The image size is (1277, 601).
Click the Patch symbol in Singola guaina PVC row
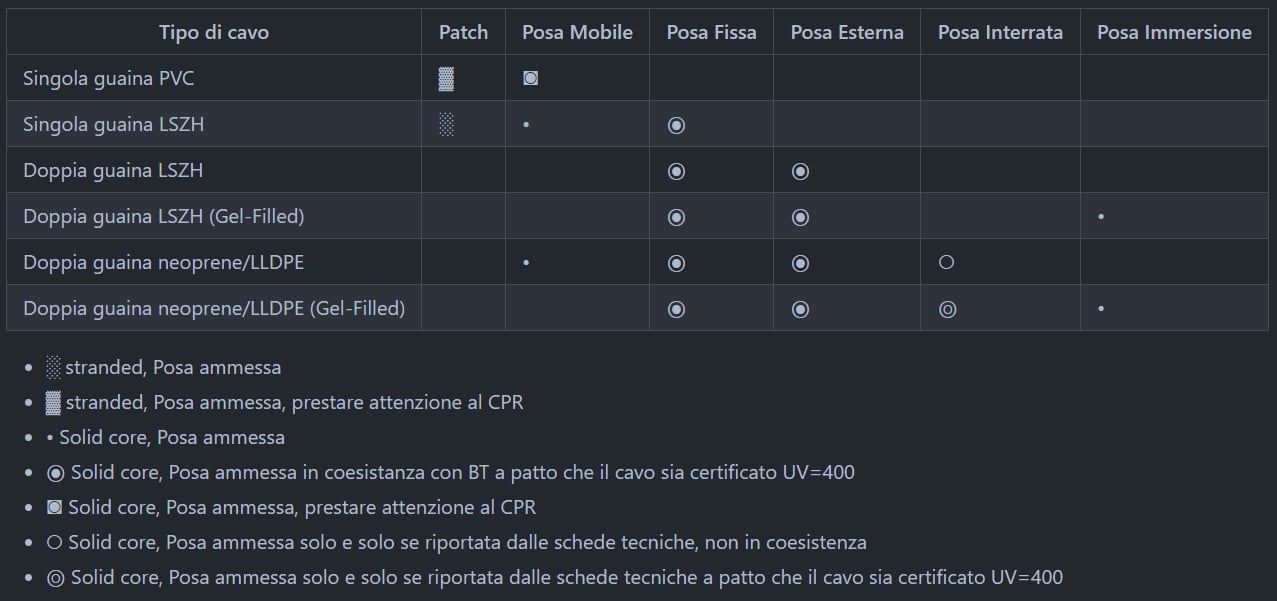446,78
